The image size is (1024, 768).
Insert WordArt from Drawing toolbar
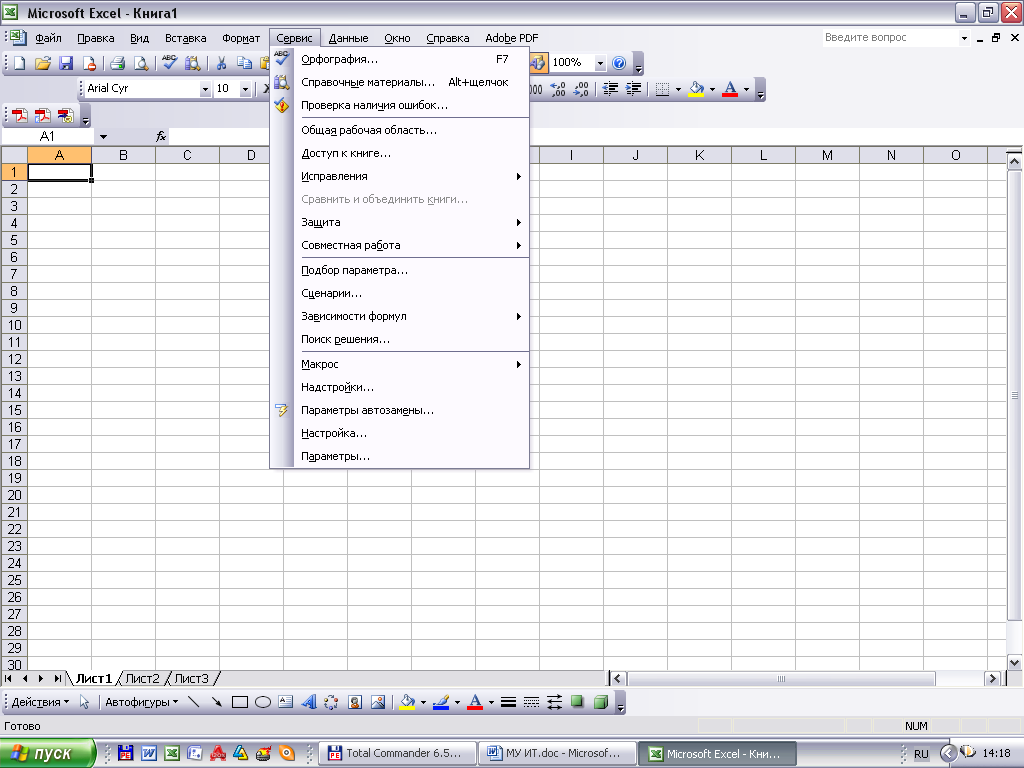309,702
